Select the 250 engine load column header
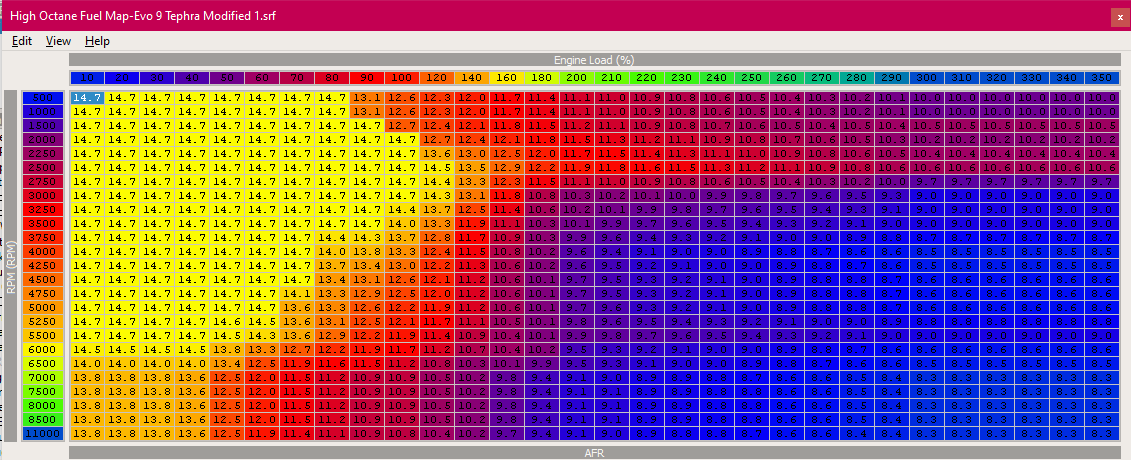 pyautogui.click(x=751, y=77)
